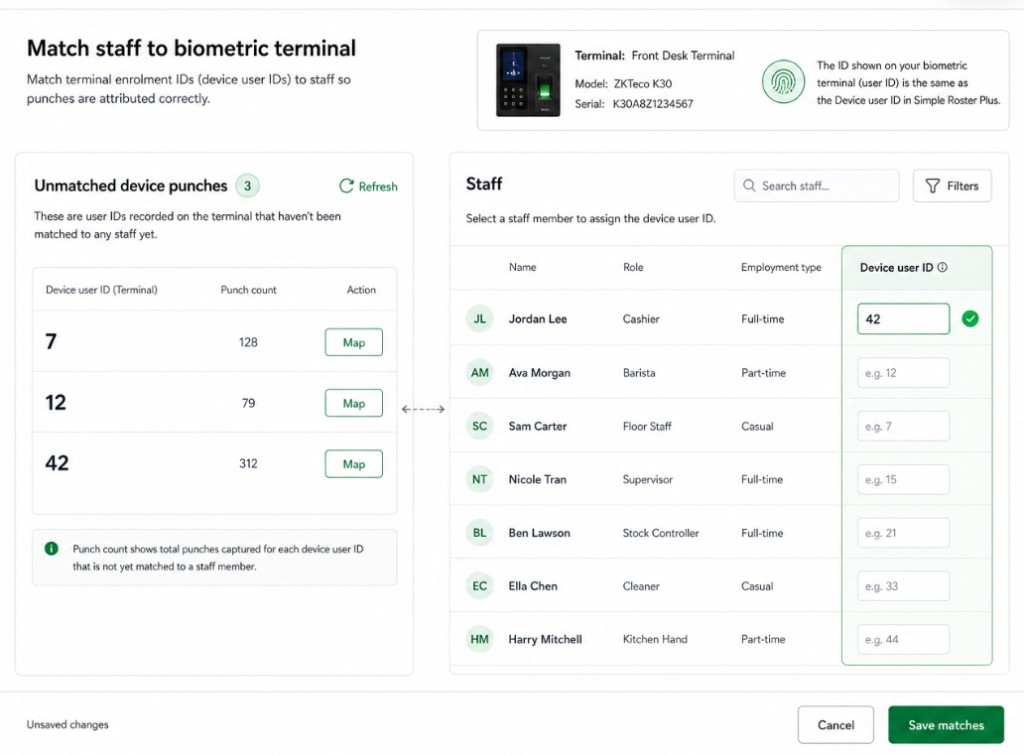Click the NT avatar for Nicole Tran
This screenshot has height=755, width=1024.
[x=479, y=479]
